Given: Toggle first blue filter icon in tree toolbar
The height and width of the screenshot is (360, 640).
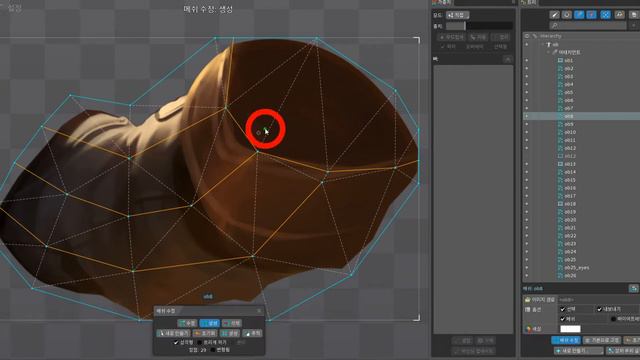Looking at the screenshot, I should tap(579, 15).
